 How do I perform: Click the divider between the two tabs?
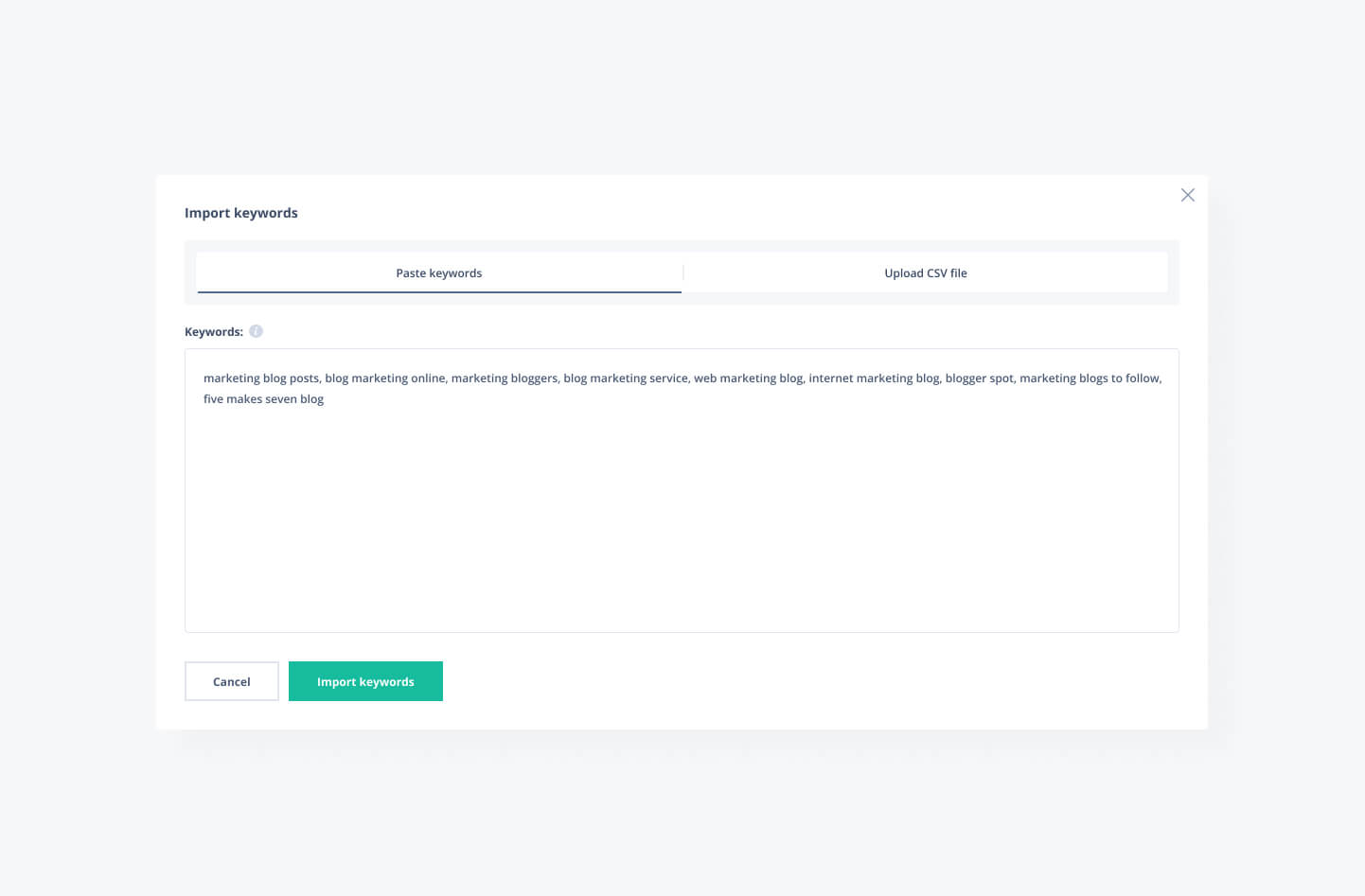[x=682, y=272]
